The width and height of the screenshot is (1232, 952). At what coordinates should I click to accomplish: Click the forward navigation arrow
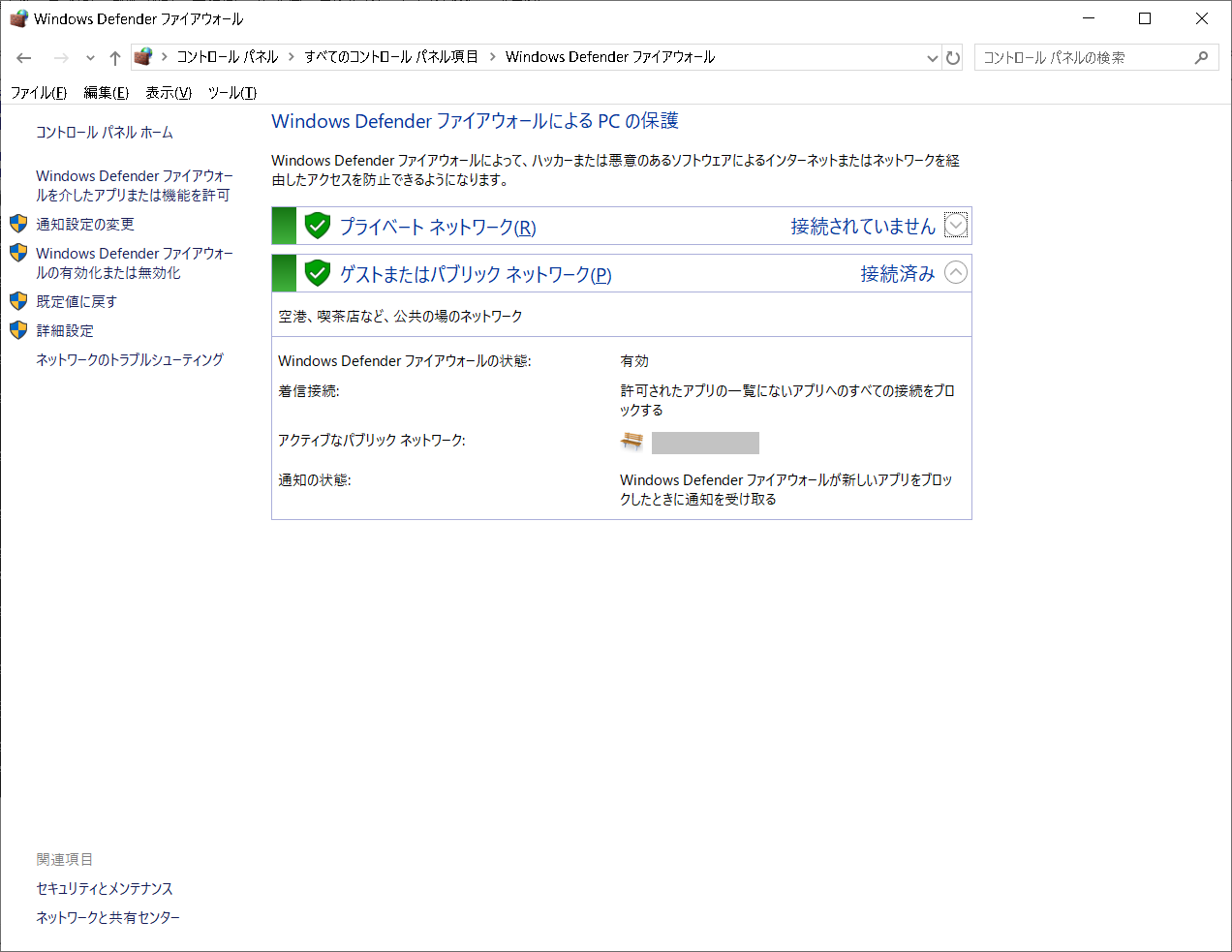click(61, 58)
